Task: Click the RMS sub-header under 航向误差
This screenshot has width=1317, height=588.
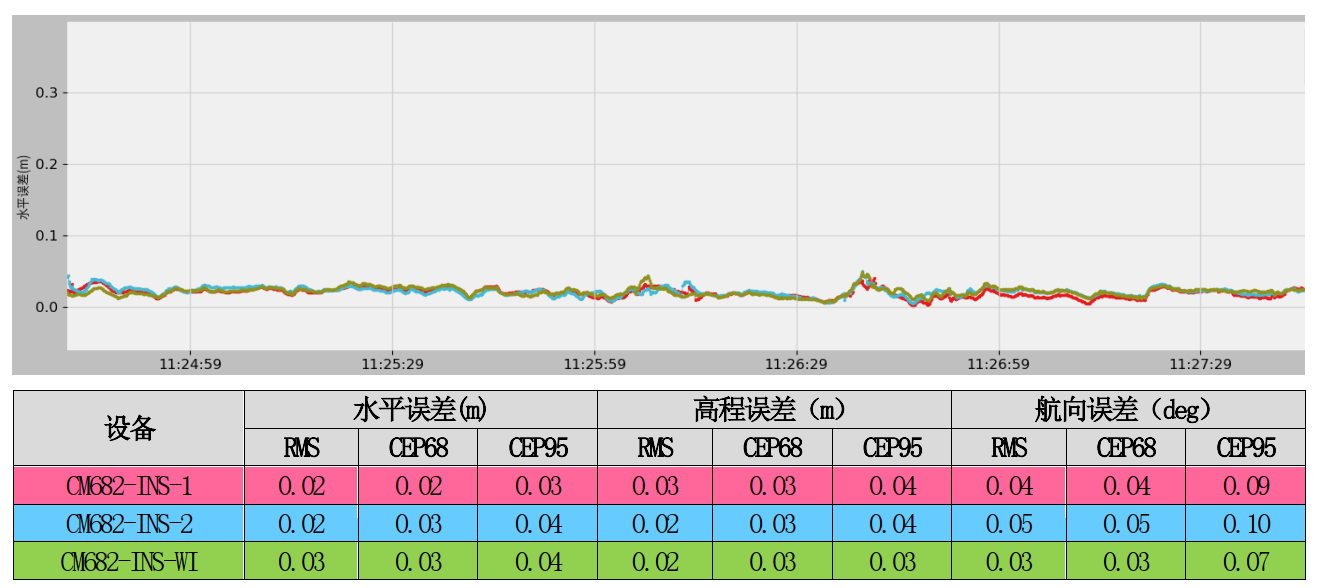Action: [1008, 448]
